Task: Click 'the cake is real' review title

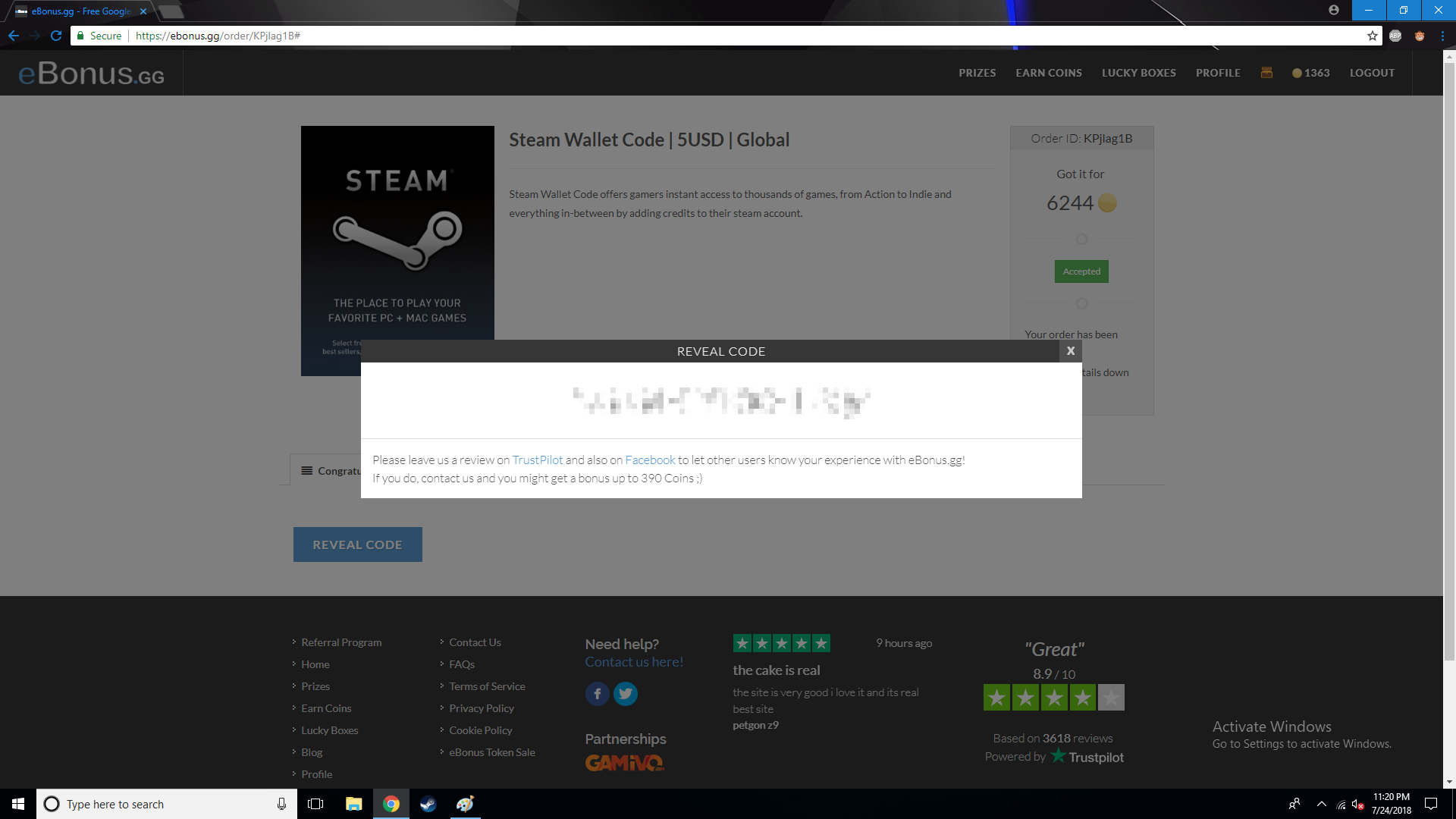Action: pyautogui.click(x=776, y=670)
